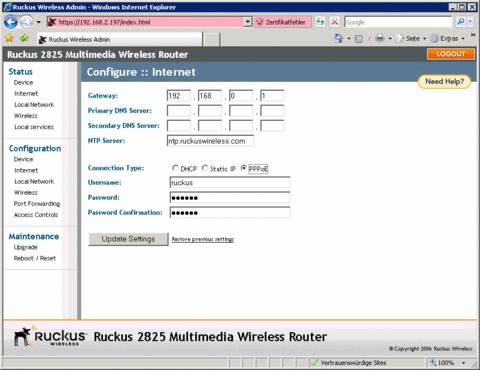480x370 pixels.
Task: Click the Gateway third octet field
Action: click(x=241, y=96)
